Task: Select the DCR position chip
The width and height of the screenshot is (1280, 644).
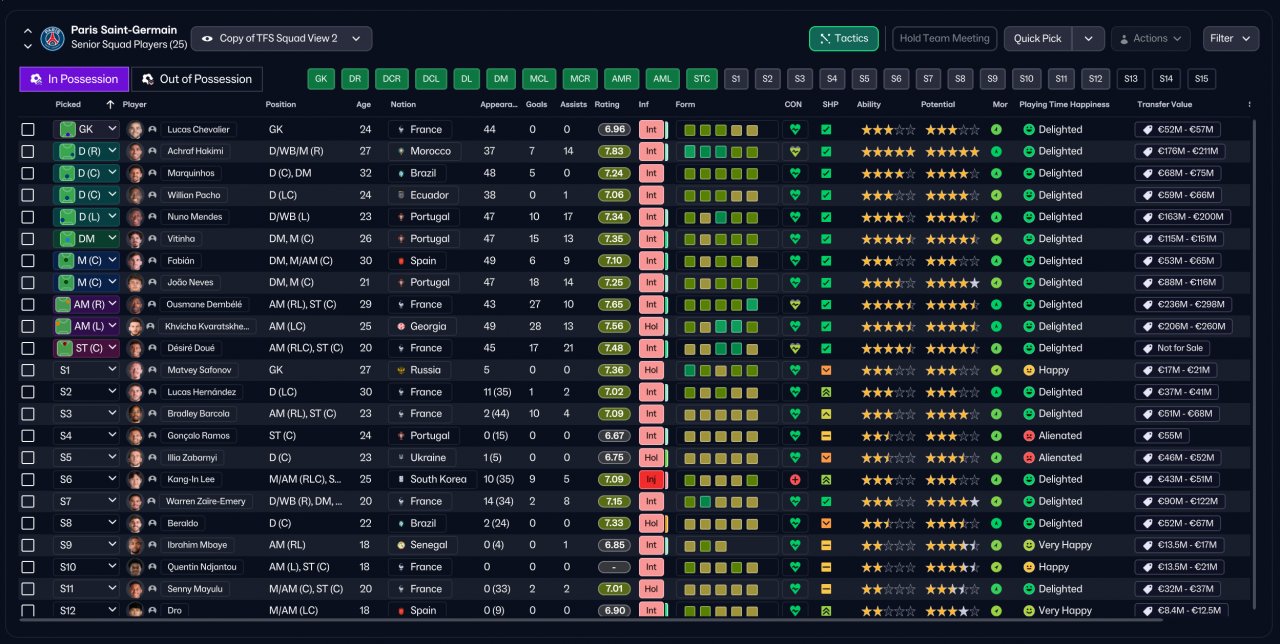Action: [x=392, y=79]
